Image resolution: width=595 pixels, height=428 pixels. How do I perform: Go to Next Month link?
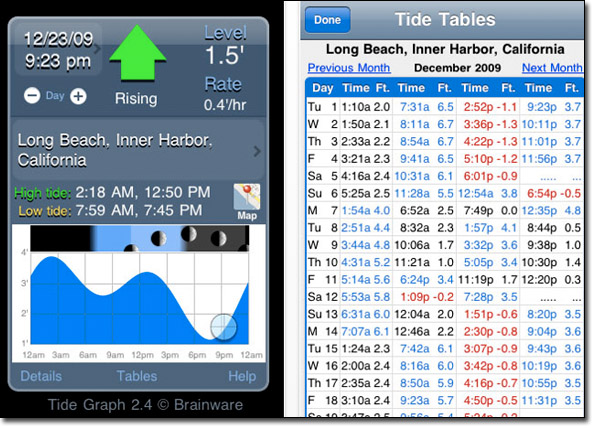[x=552, y=68]
